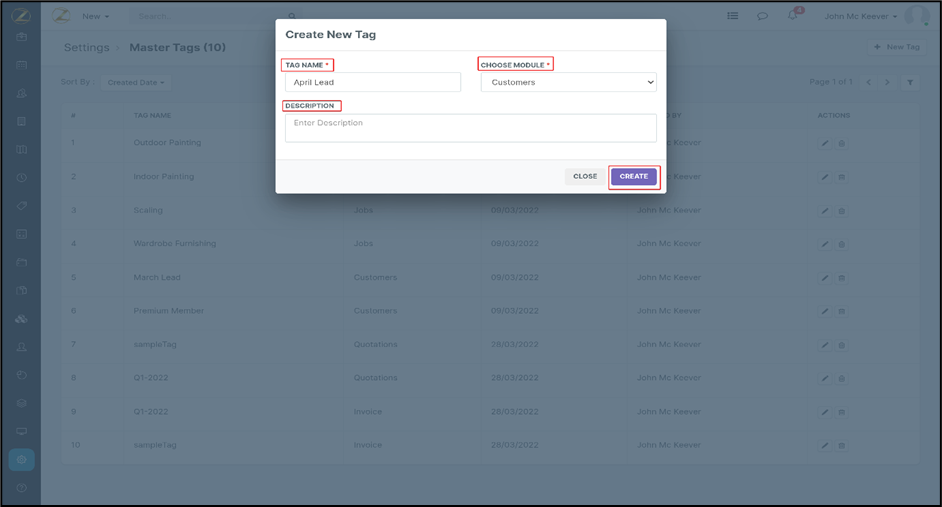The width and height of the screenshot is (942, 507).
Task: Click the New Tag button
Action: tap(897, 47)
